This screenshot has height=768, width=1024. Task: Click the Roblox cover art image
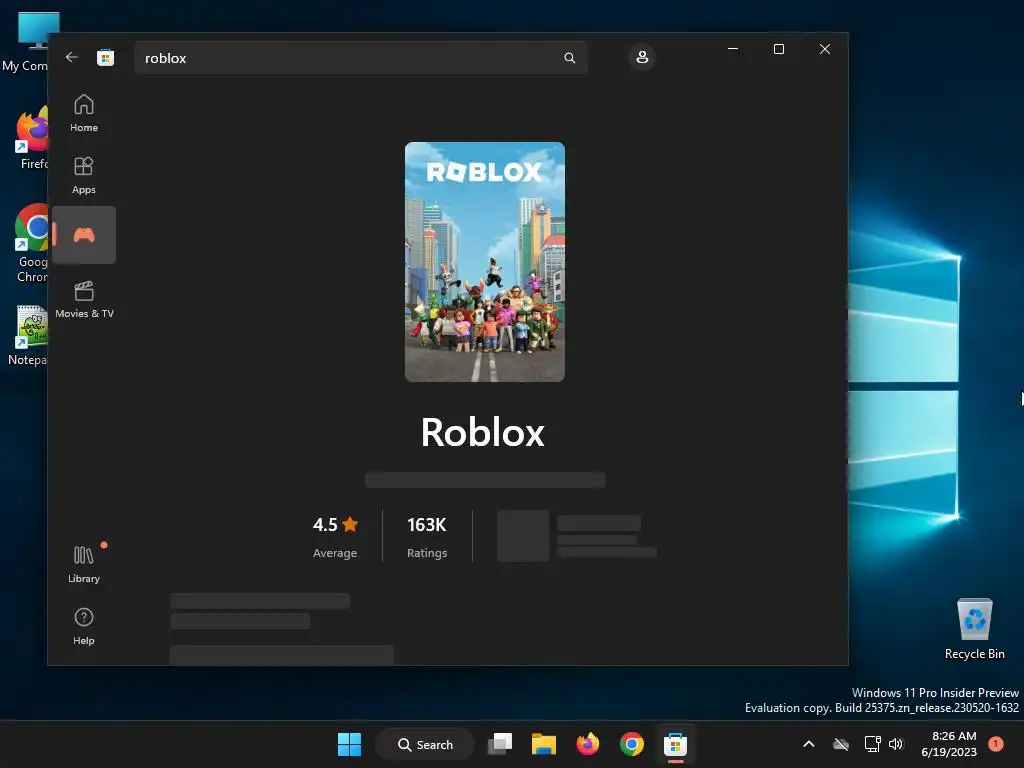(485, 262)
